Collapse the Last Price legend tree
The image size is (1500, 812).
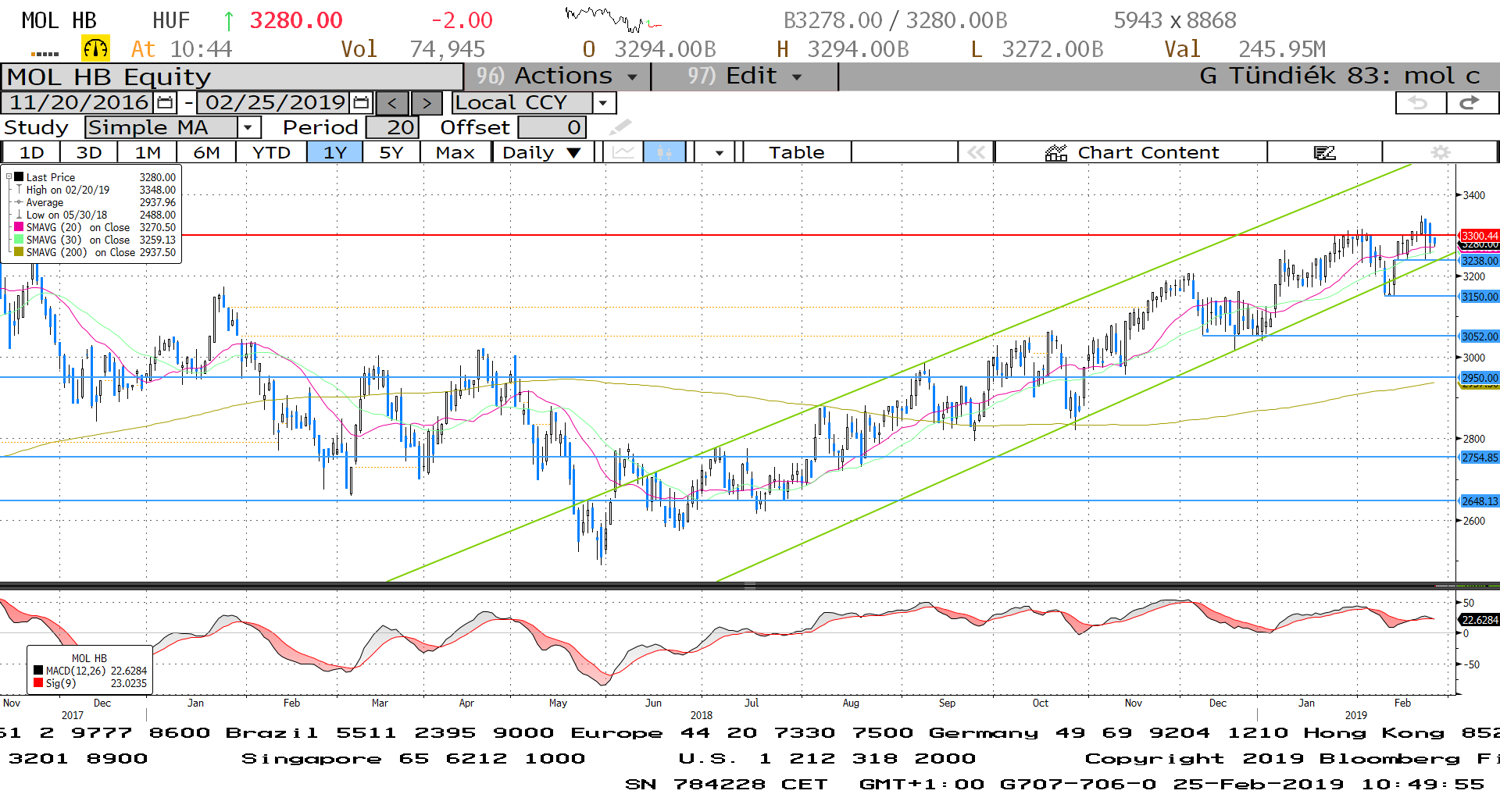click(x=9, y=177)
